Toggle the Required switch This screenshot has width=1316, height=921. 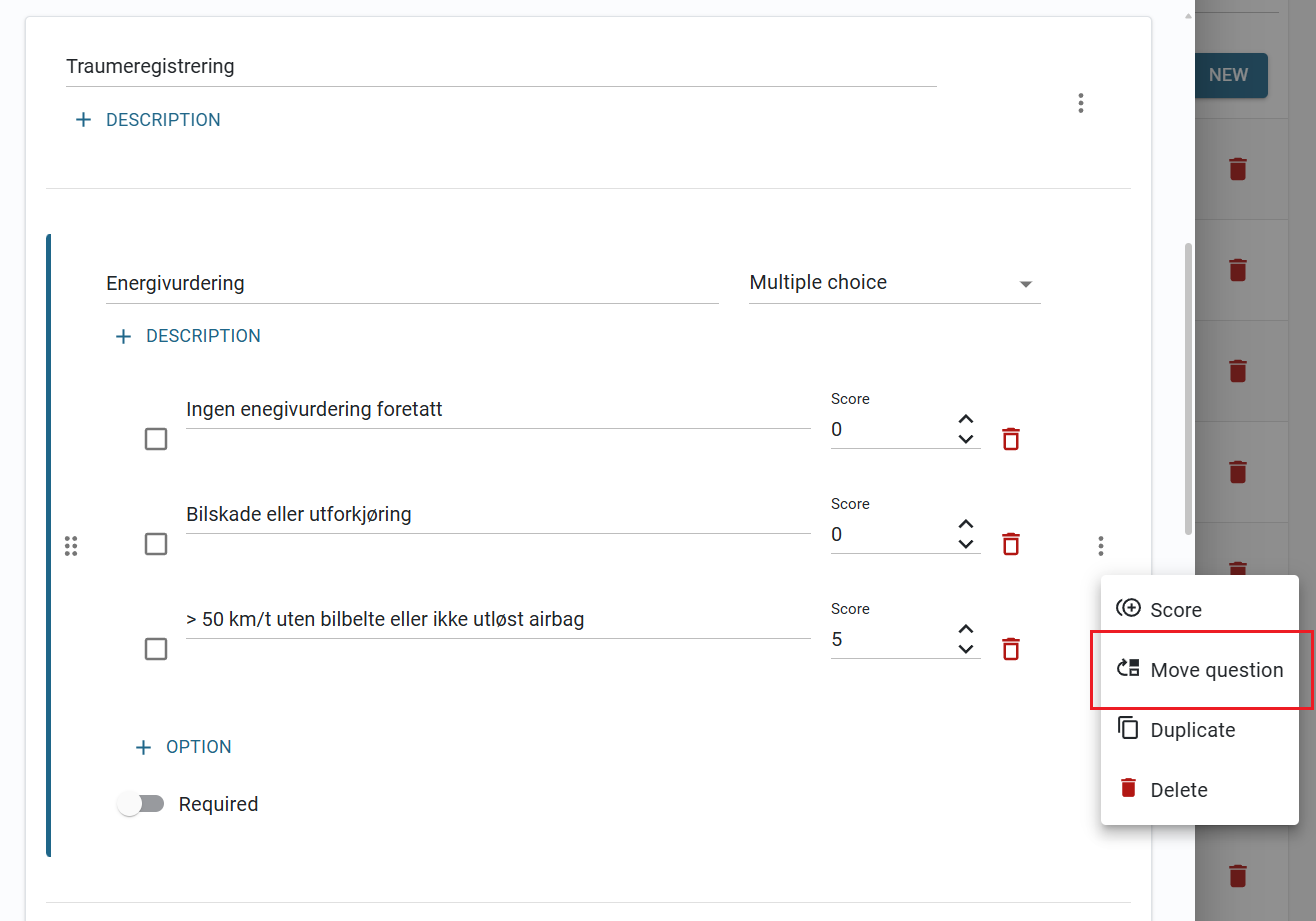(x=141, y=804)
